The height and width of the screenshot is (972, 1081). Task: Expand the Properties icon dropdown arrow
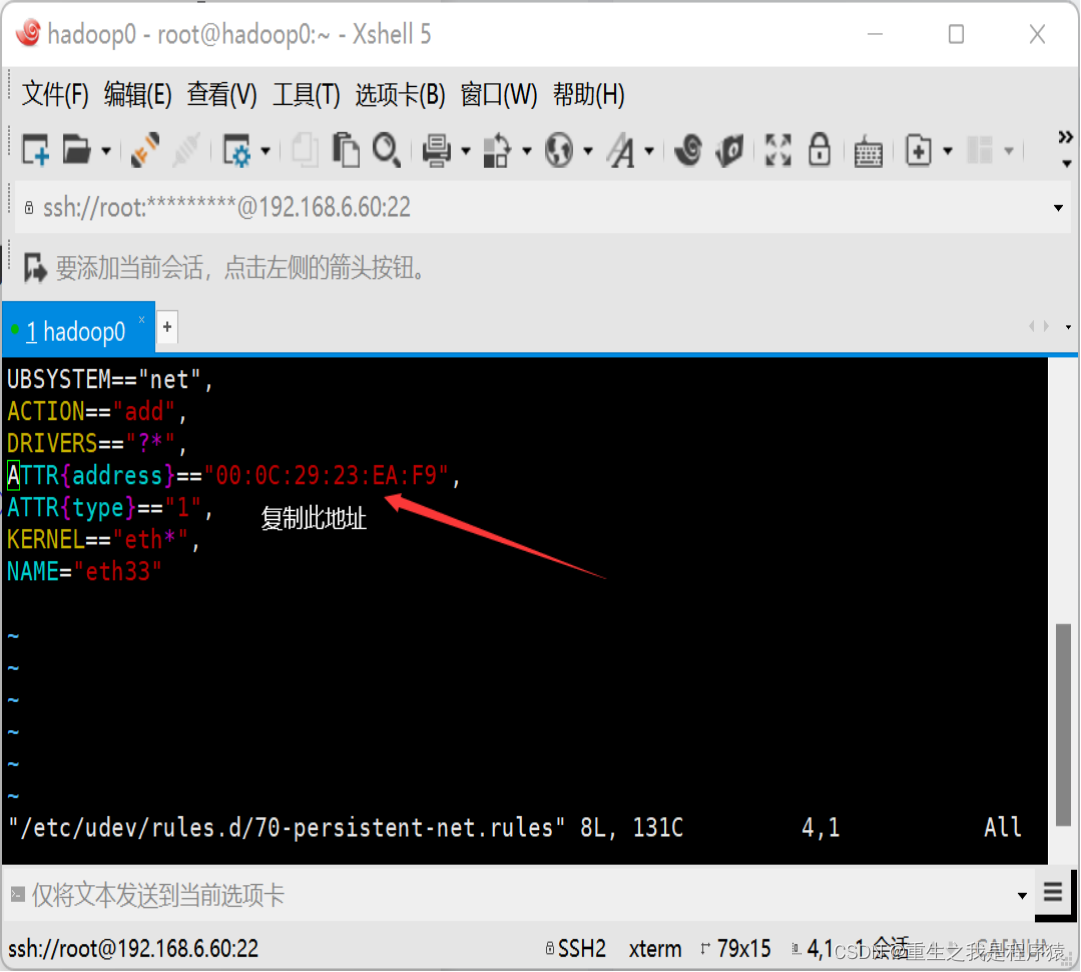(265, 150)
